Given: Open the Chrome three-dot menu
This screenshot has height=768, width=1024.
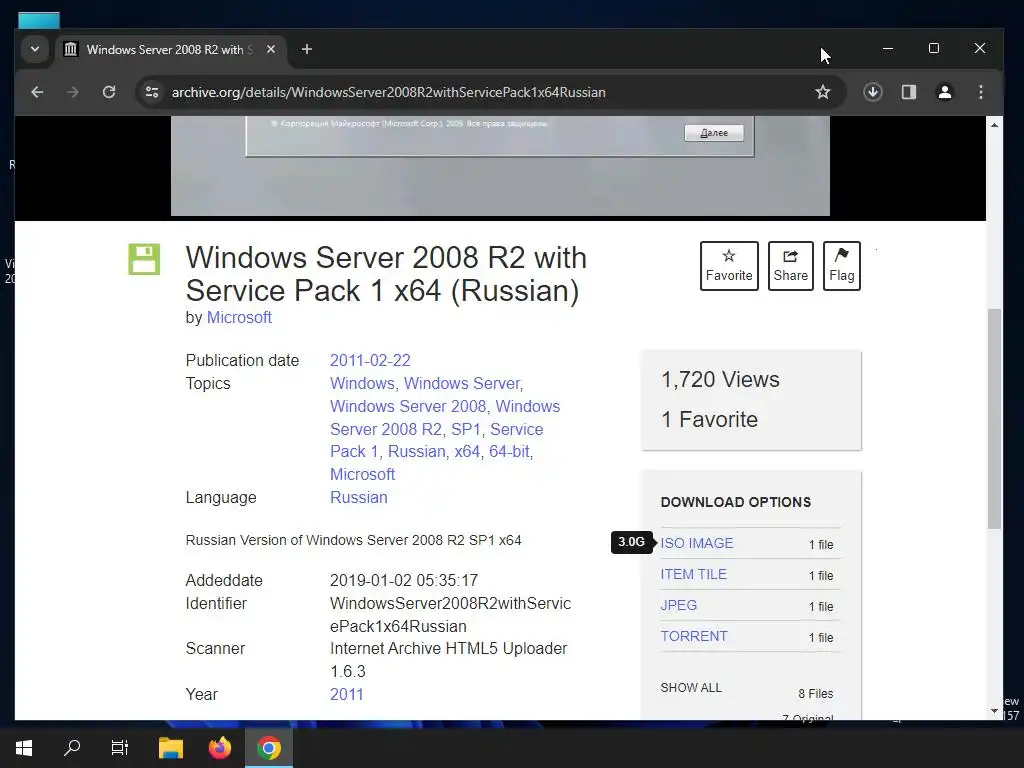Looking at the screenshot, I should (x=980, y=92).
